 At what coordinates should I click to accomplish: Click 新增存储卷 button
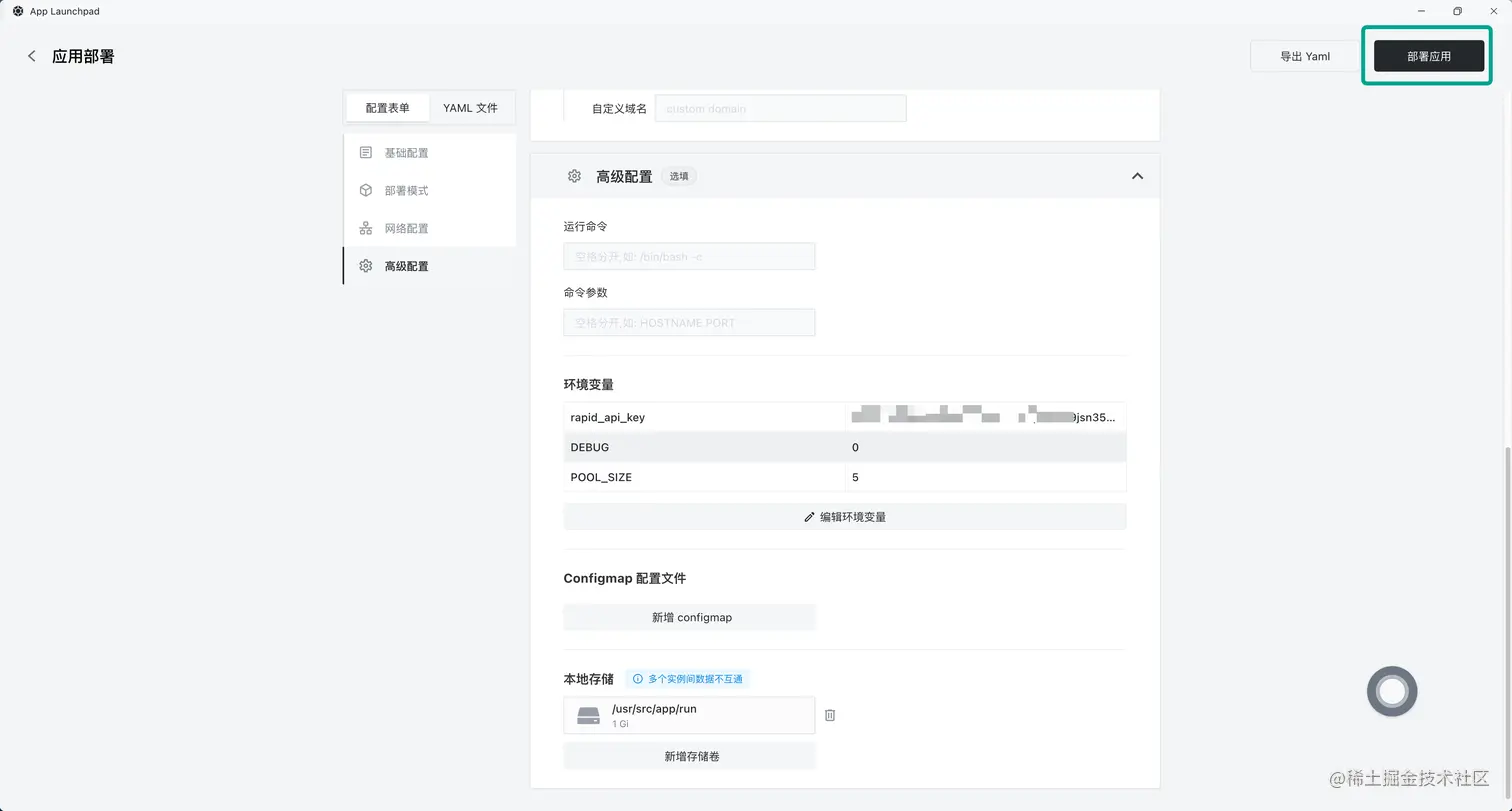coord(690,756)
